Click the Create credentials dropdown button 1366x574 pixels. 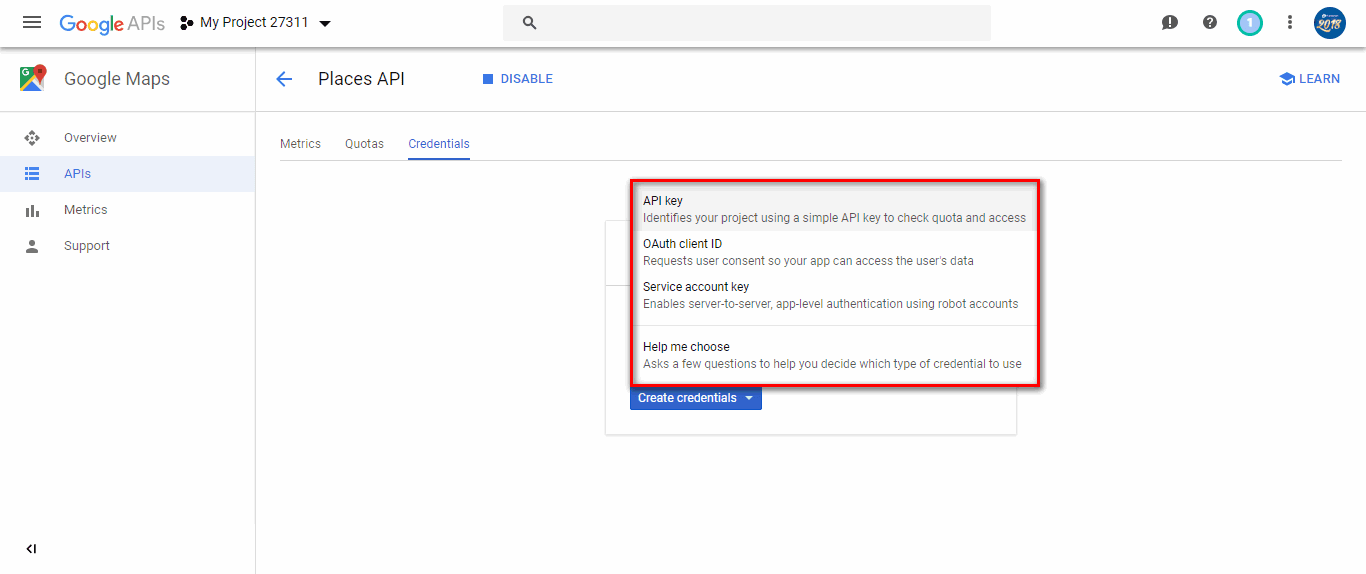[x=696, y=398]
